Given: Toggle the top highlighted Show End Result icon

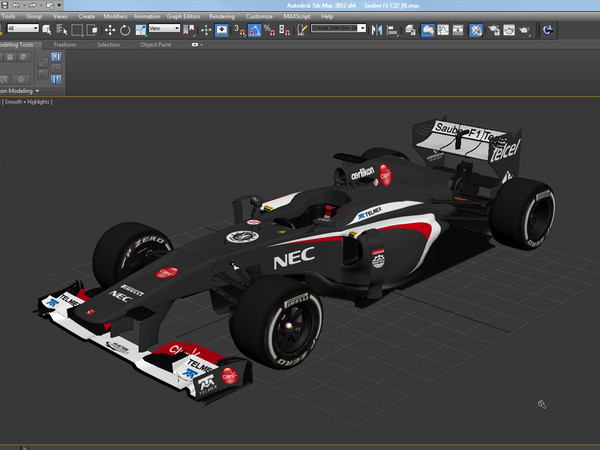Looking at the screenshot, I should (x=56, y=57).
